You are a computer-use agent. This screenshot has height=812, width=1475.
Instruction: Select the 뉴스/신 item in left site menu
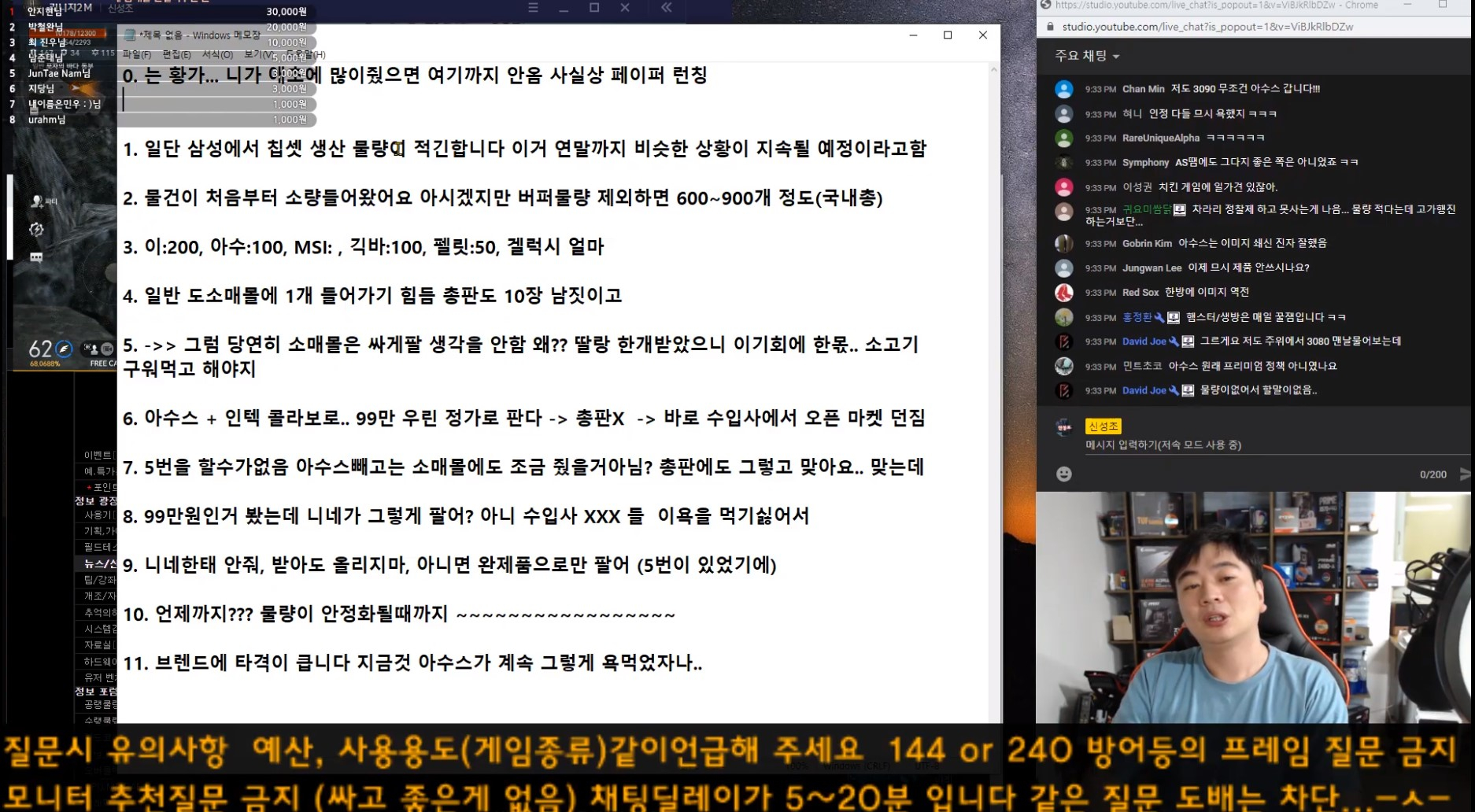click(100, 563)
